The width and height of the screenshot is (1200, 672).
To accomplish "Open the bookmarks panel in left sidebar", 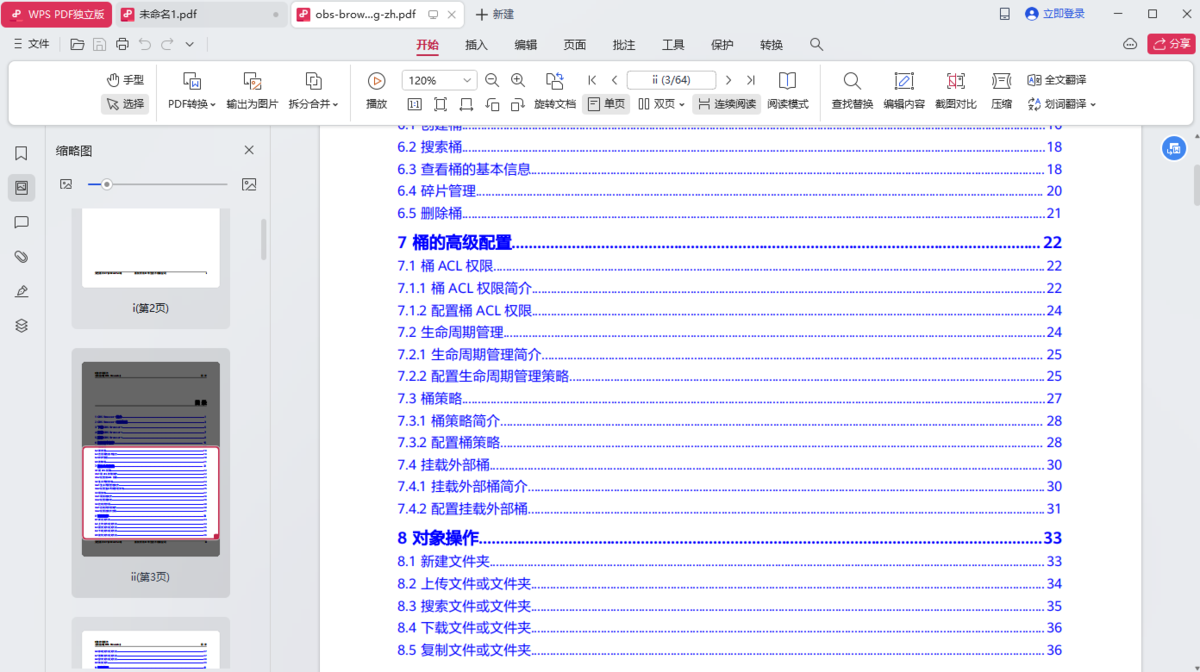I will (x=21, y=150).
